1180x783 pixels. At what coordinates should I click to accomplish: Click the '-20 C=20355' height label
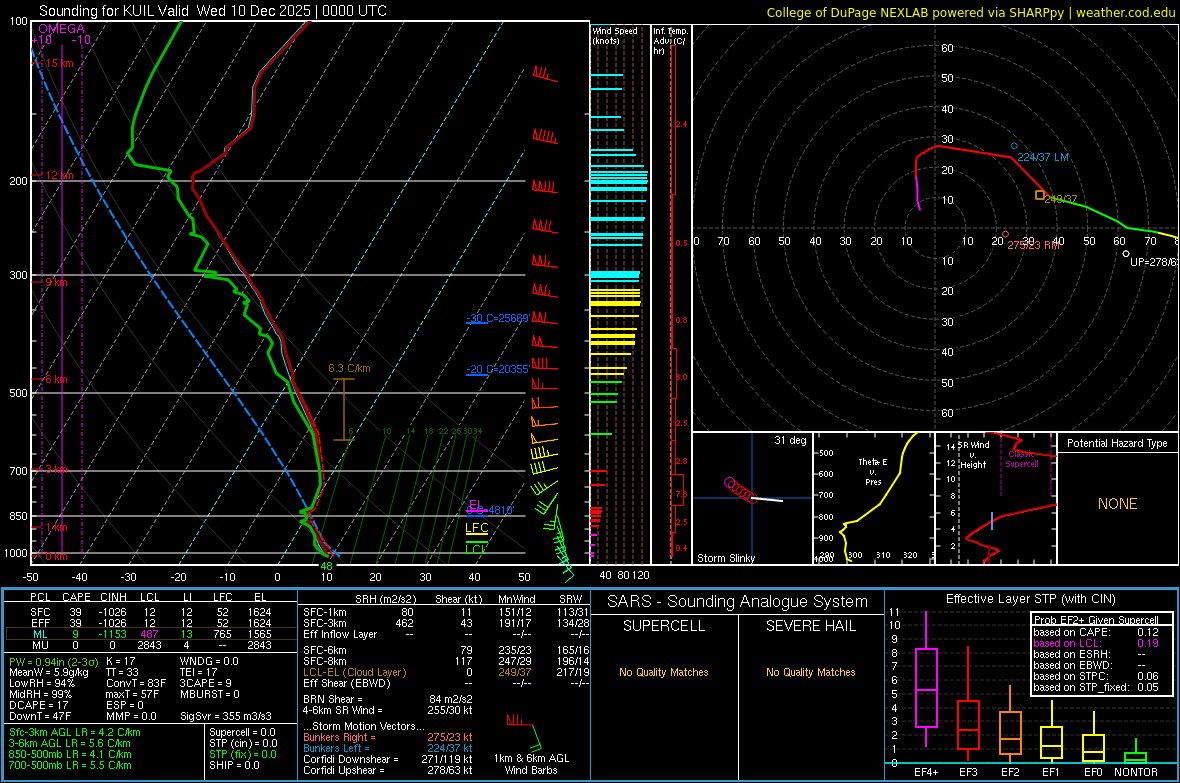pos(497,369)
